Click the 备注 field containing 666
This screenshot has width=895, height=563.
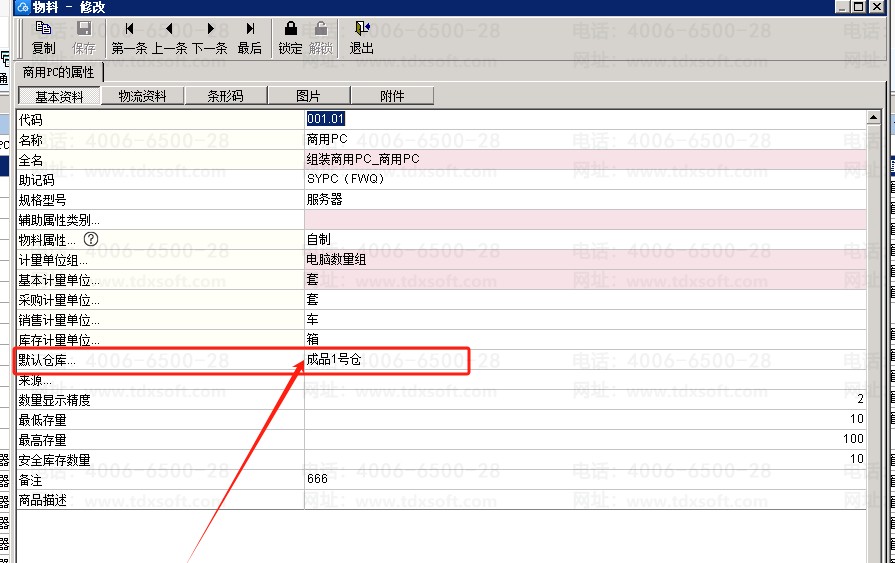585,480
